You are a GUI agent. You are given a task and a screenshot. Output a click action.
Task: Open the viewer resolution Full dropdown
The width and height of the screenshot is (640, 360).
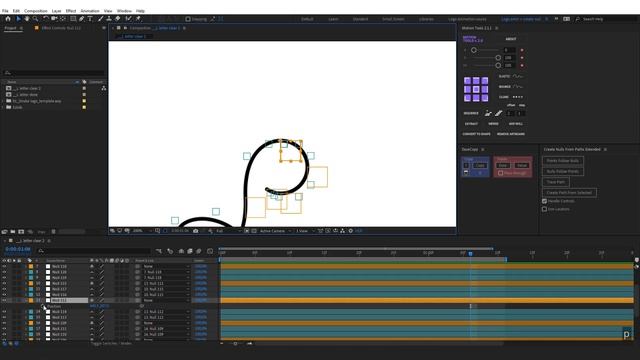[x=228, y=231]
